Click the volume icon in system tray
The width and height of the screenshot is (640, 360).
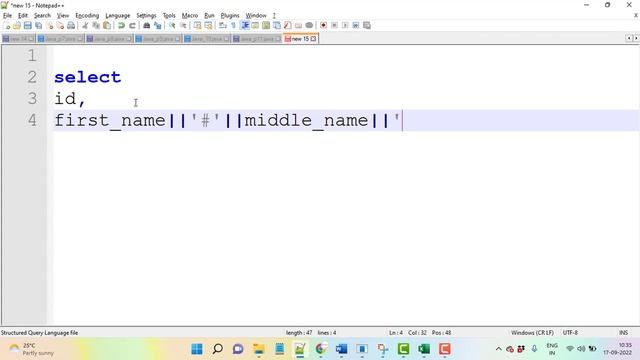tap(581, 349)
